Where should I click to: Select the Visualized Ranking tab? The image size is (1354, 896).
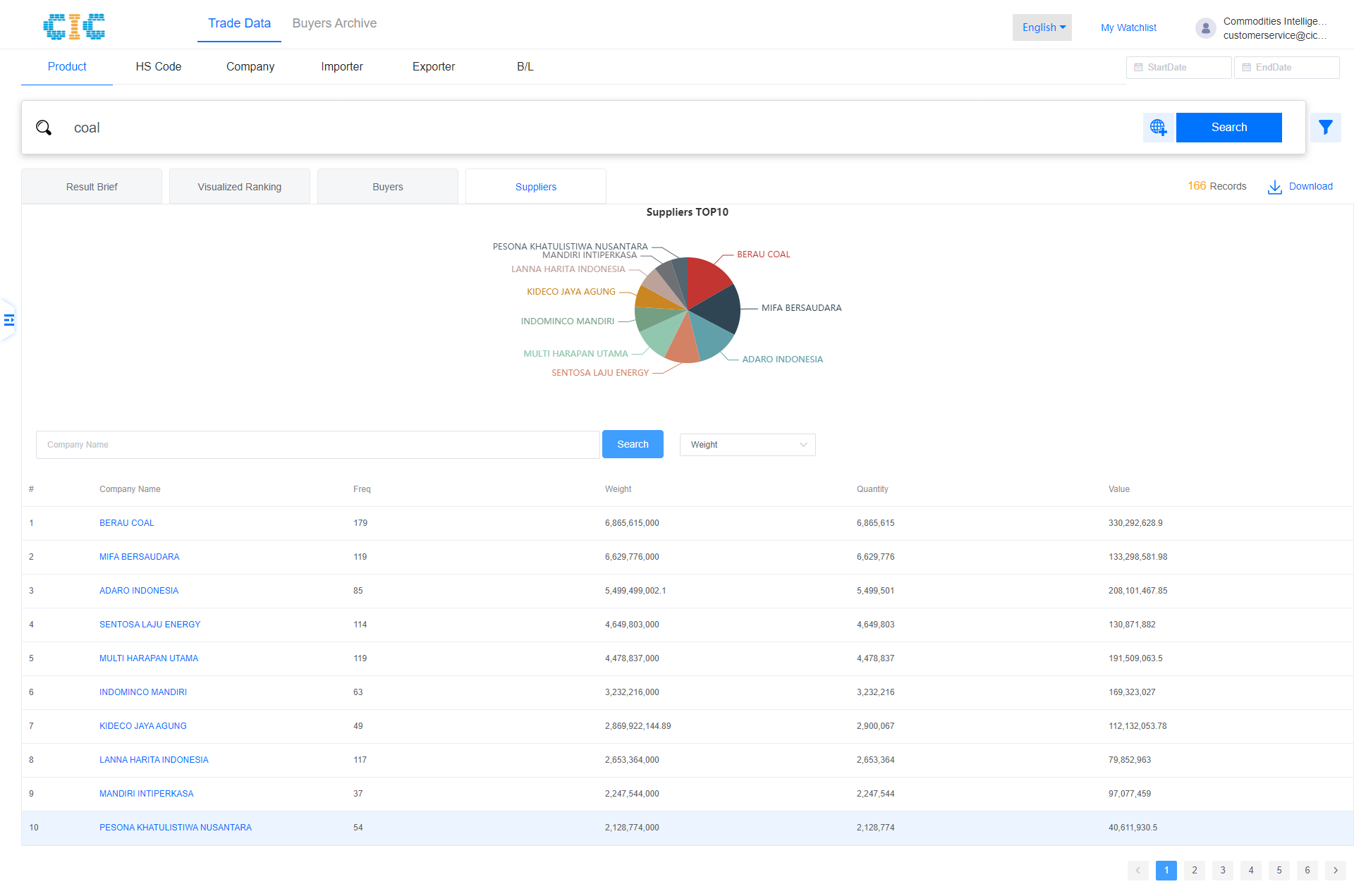[x=239, y=187]
